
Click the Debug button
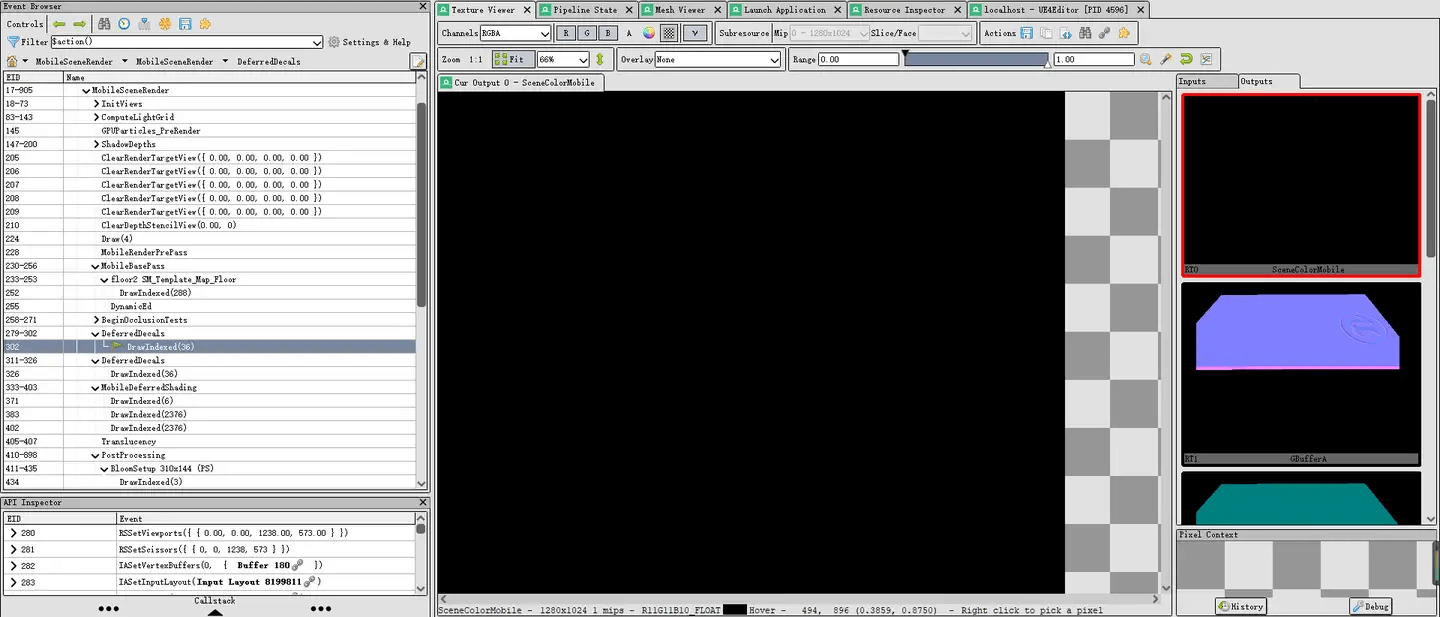(1370, 606)
